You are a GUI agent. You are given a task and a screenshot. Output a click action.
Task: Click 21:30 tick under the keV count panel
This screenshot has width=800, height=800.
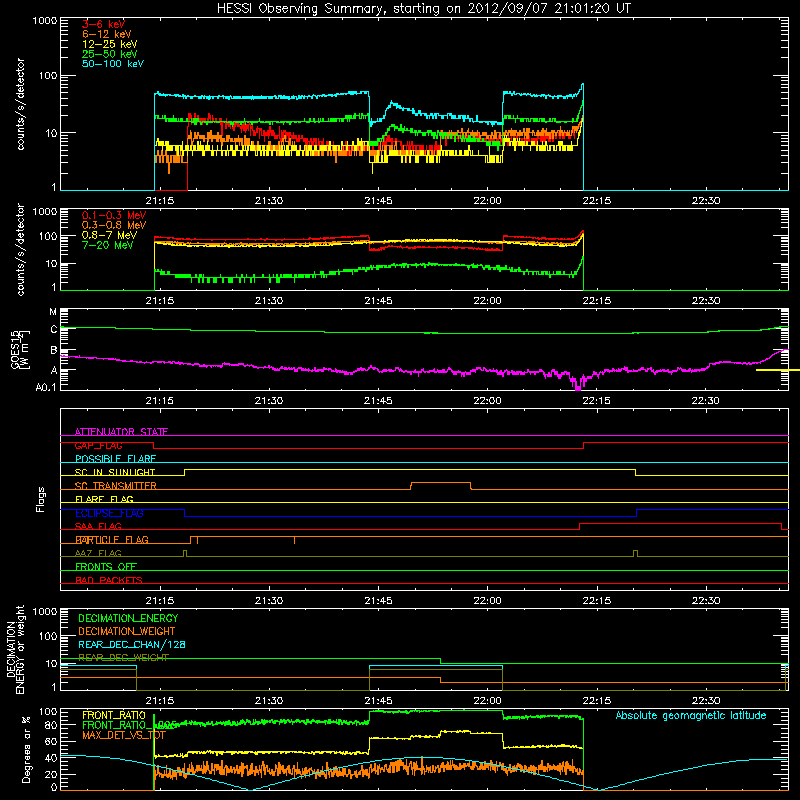tap(269, 201)
